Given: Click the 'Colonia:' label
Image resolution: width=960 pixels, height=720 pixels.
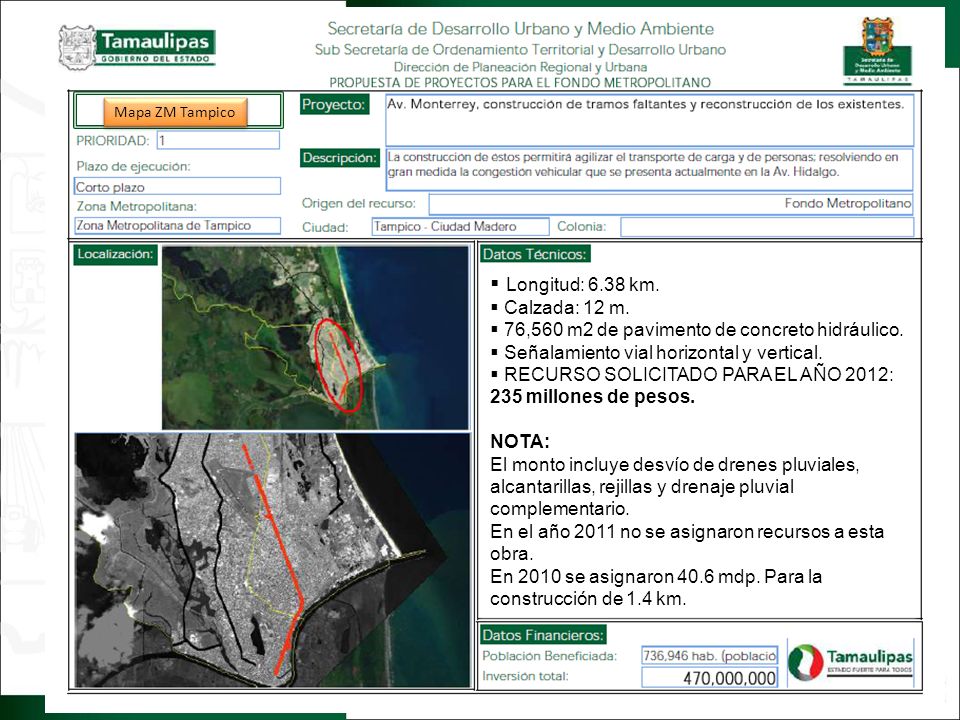Looking at the screenshot, I should coord(582,227).
